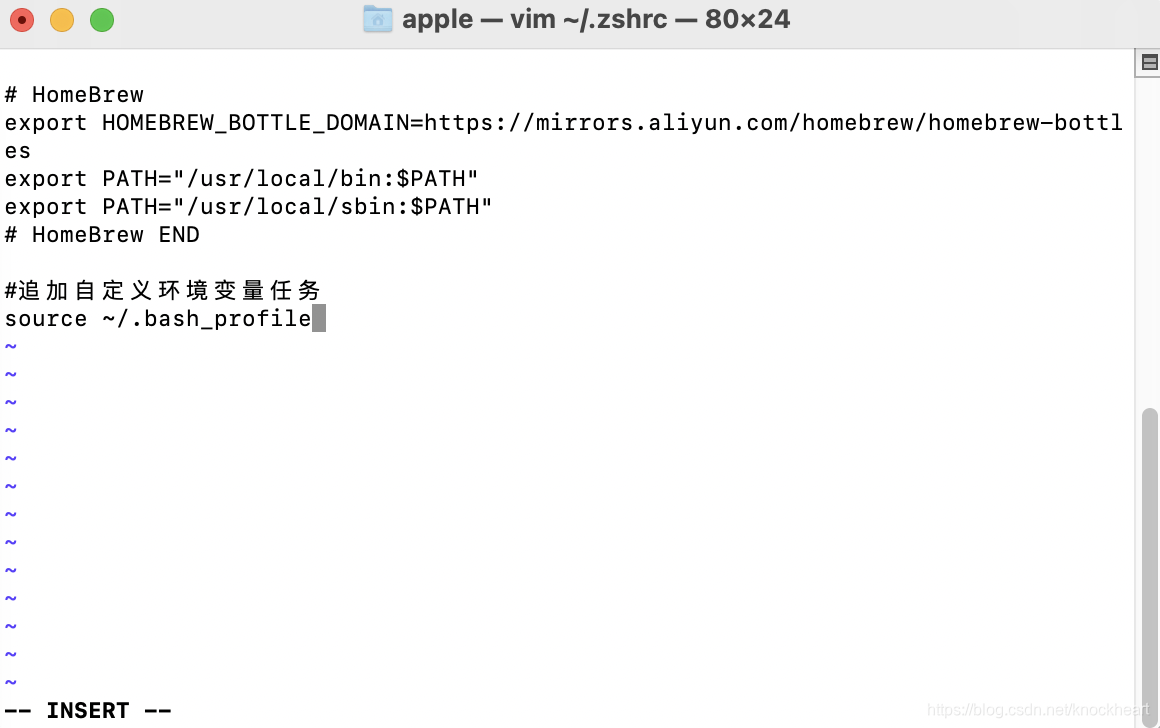
Task: Click the '# HomeBrew END' line
Action: (102, 234)
